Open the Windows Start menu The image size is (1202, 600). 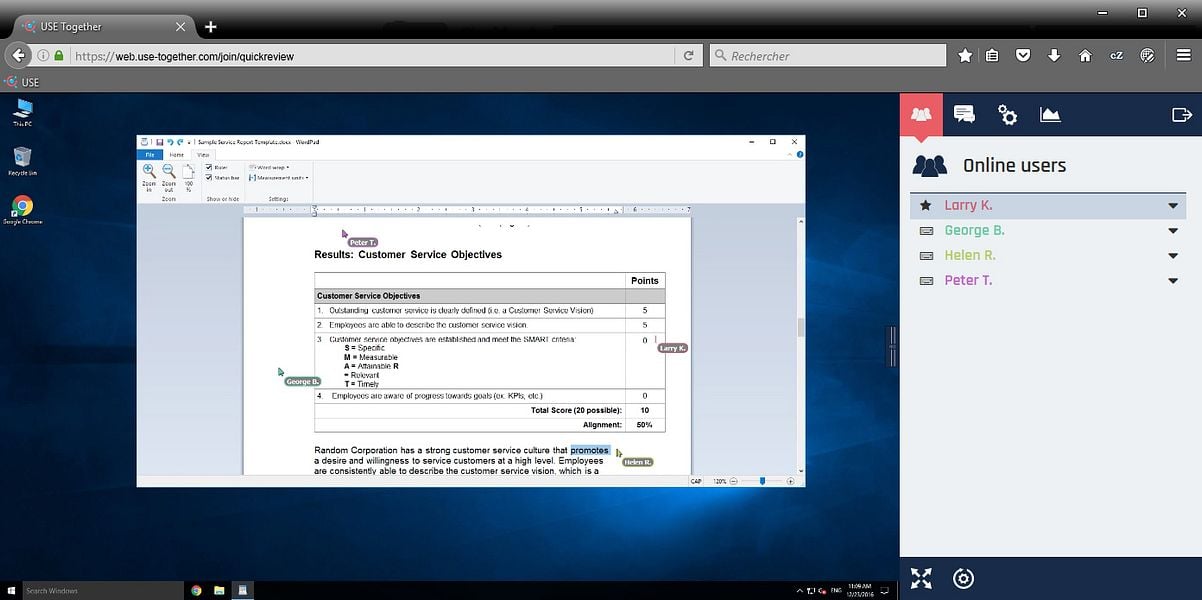(10, 591)
